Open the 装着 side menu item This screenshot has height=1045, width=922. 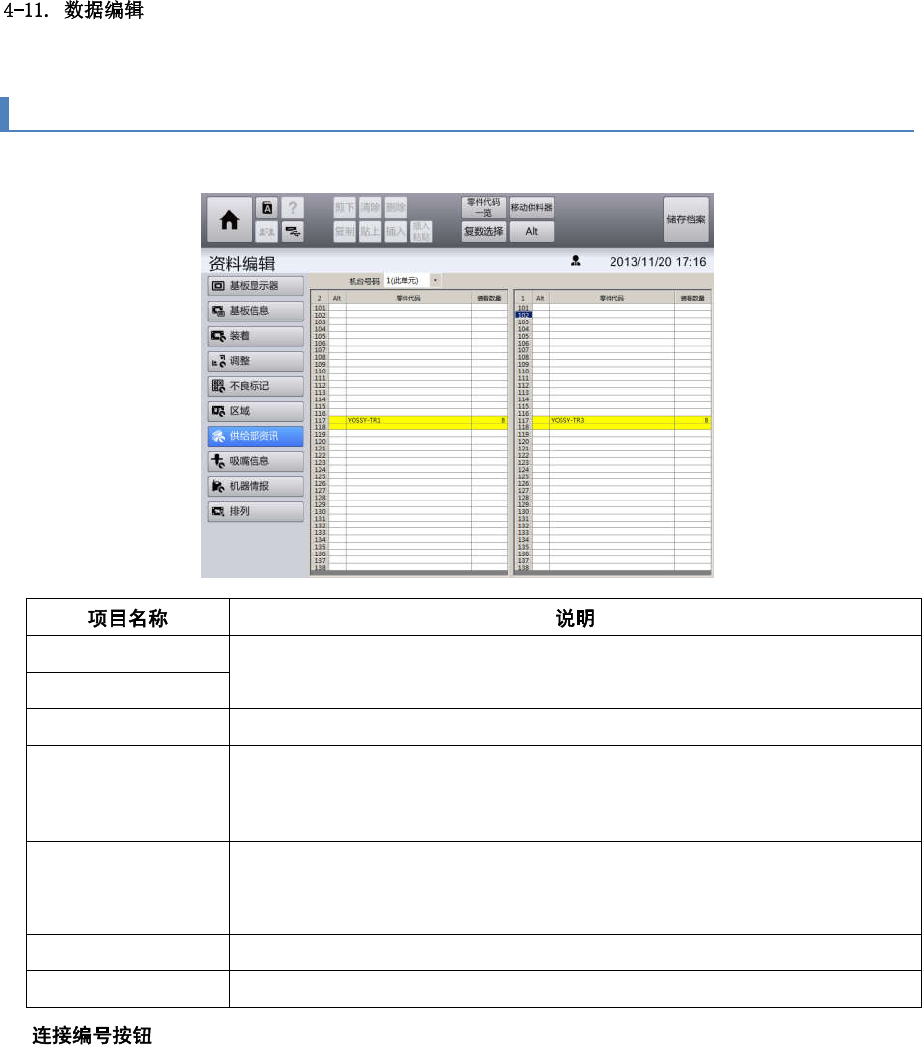255,336
